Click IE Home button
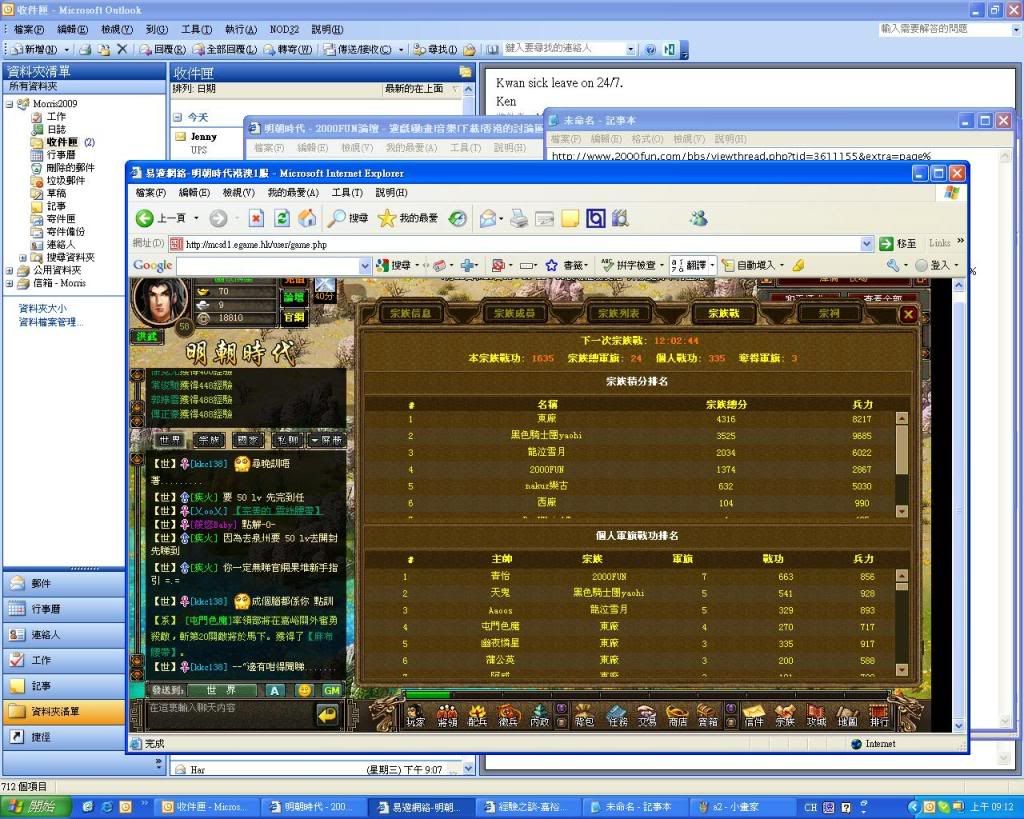 coord(307,218)
